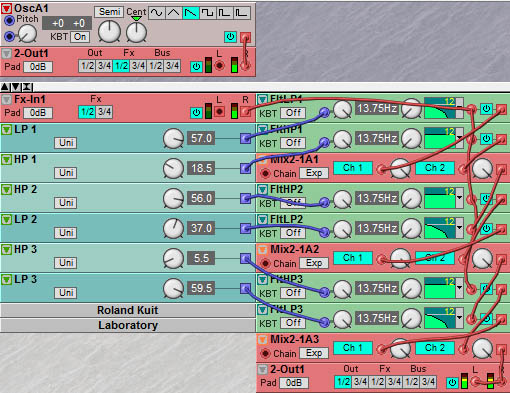The image size is (510, 393).
Task: Click the Uni button on HP 2
Action: (x=66, y=203)
